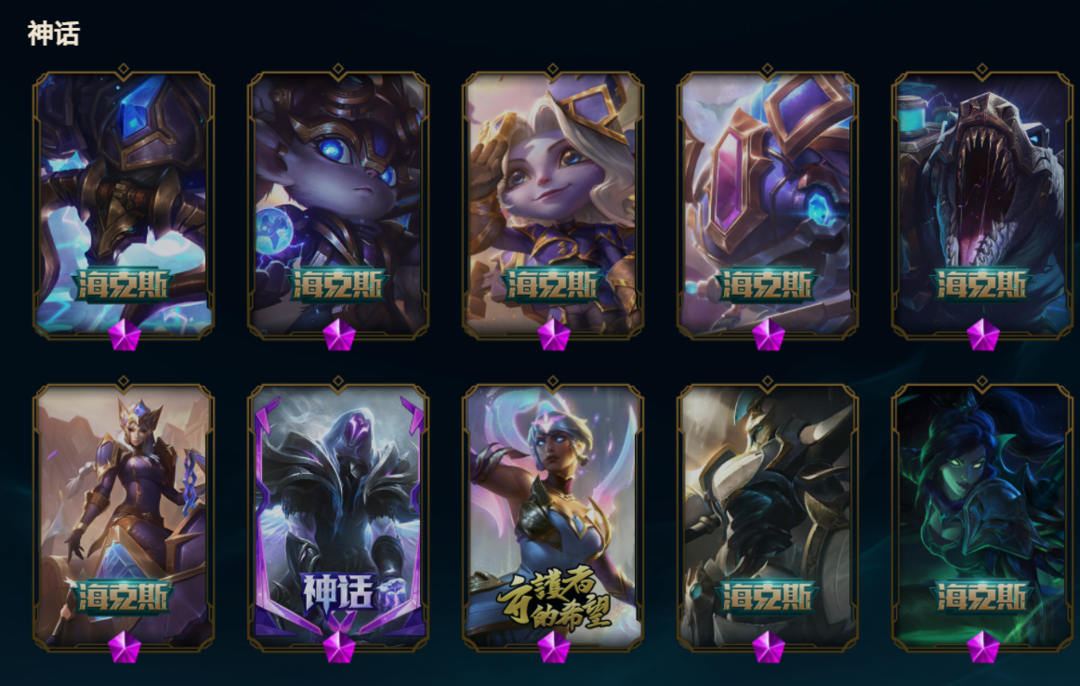Click the gem beneath the purple crystal hammer card
This screenshot has height=686, width=1080.
point(769,335)
